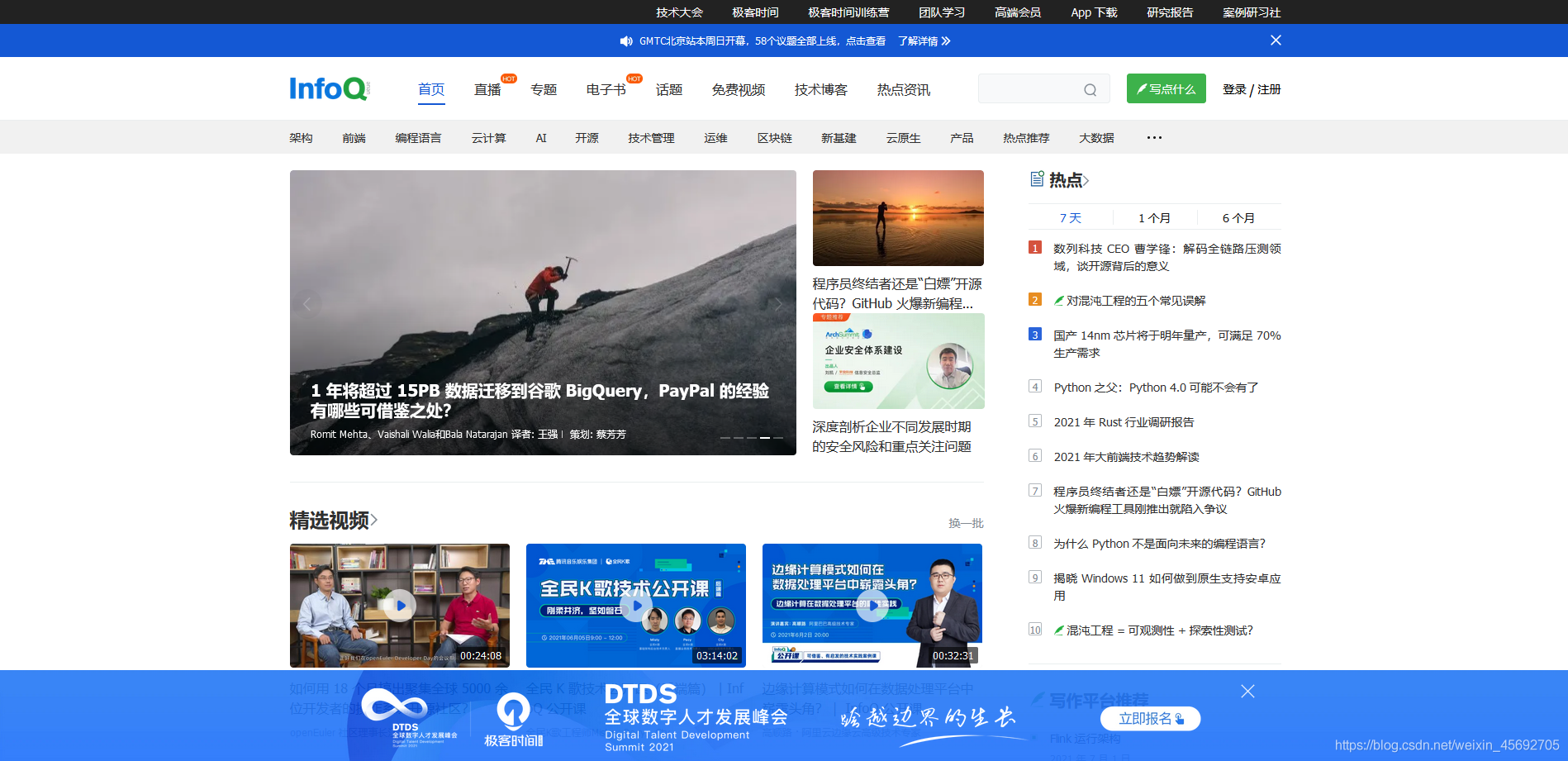Open the 热点资讯 menu item
This screenshot has height=761, width=1568.
coord(904,90)
